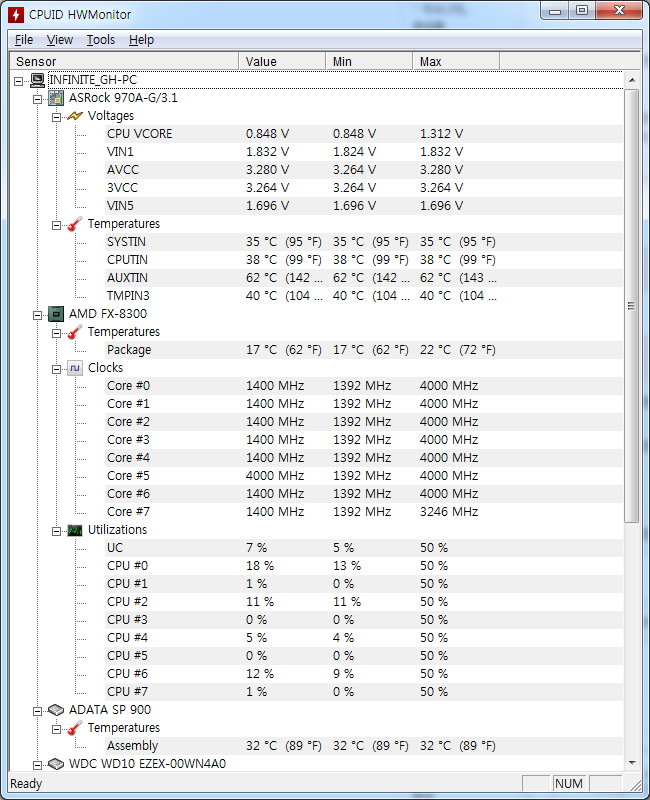Image resolution: width=650 pixels, height=800 pixels.
Task: Click the Voltages lightning icon
Action: (x=75, y=116)
